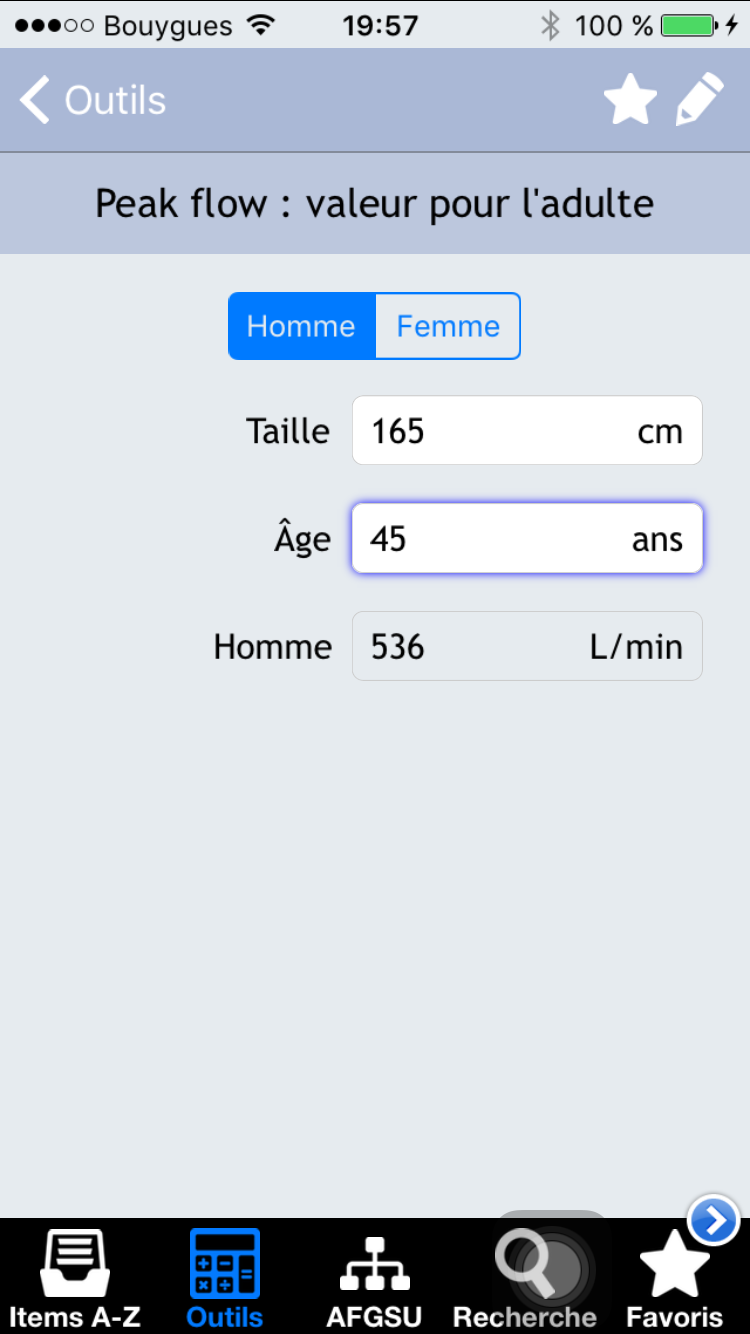Switch to the Femme segment
Image resolution: width=750 pixels, height=1334 pixels.
point(448,326)
